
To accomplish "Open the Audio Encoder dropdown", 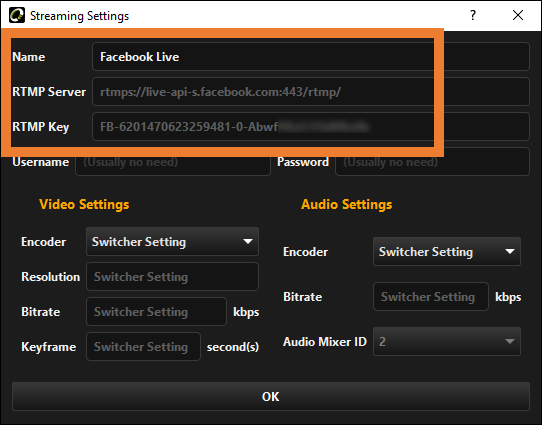I will pyautogui.click(x=447, y=252).
